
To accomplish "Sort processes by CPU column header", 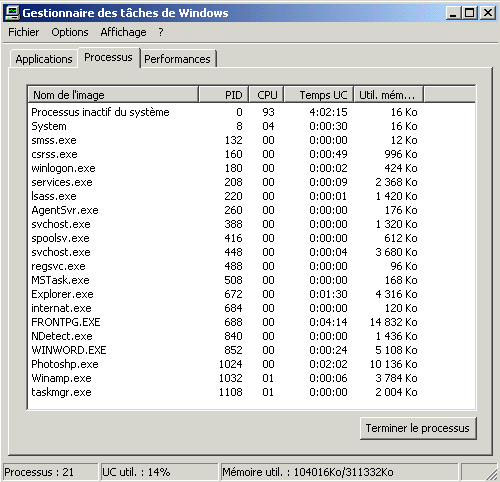I will (x=266, y=95).
